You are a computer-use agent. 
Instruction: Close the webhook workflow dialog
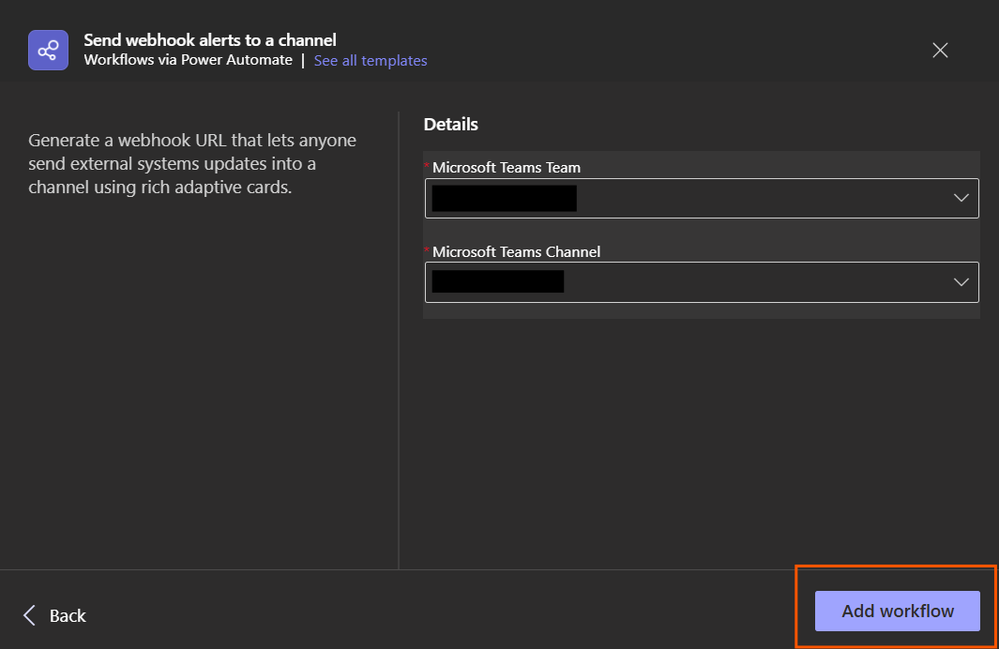tap(940, 50)
